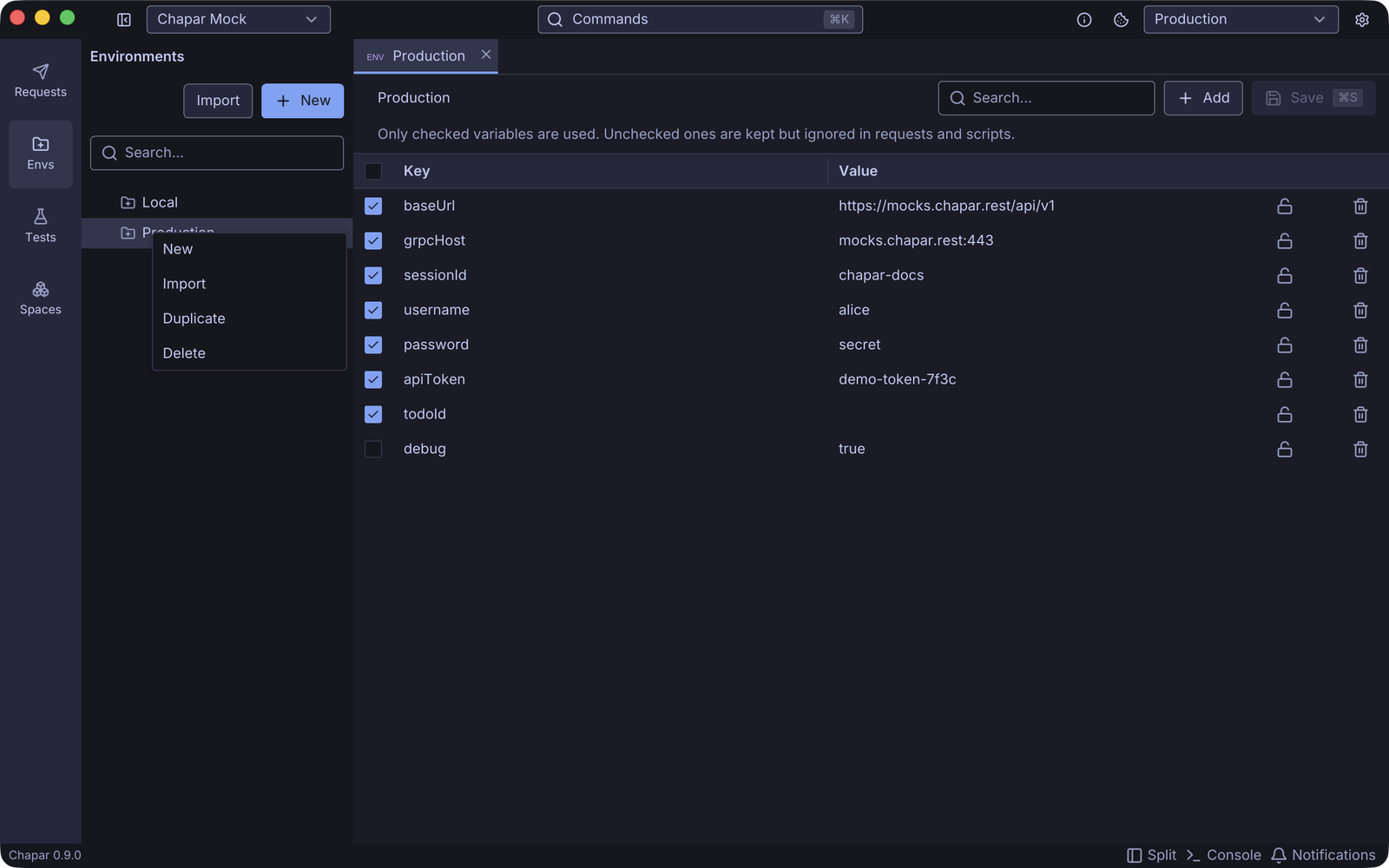Open the Commands search bar
Image resolution: width=1389 pixels, height=868 pixels.
point(700,19)
